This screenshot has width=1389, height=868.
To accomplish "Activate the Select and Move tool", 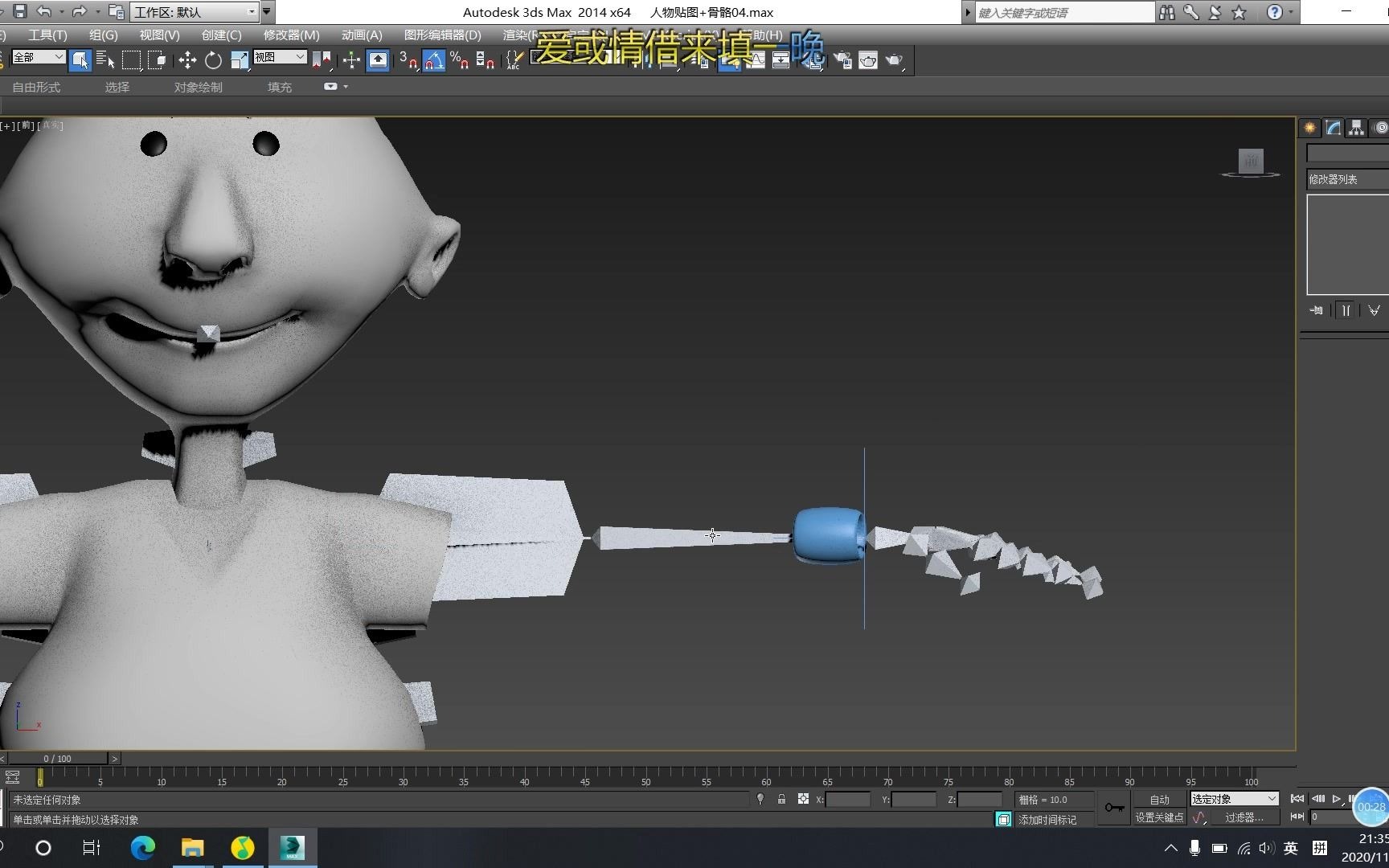I will [x=187, y=60].
